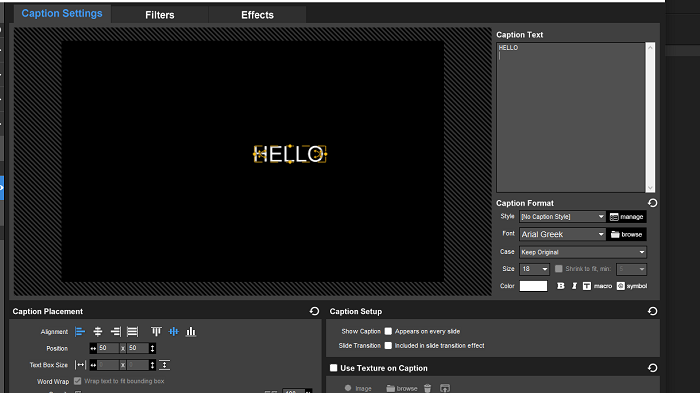Delete the caption texture image
Screen dimensions: 700x393
click(x=427, y=388)
